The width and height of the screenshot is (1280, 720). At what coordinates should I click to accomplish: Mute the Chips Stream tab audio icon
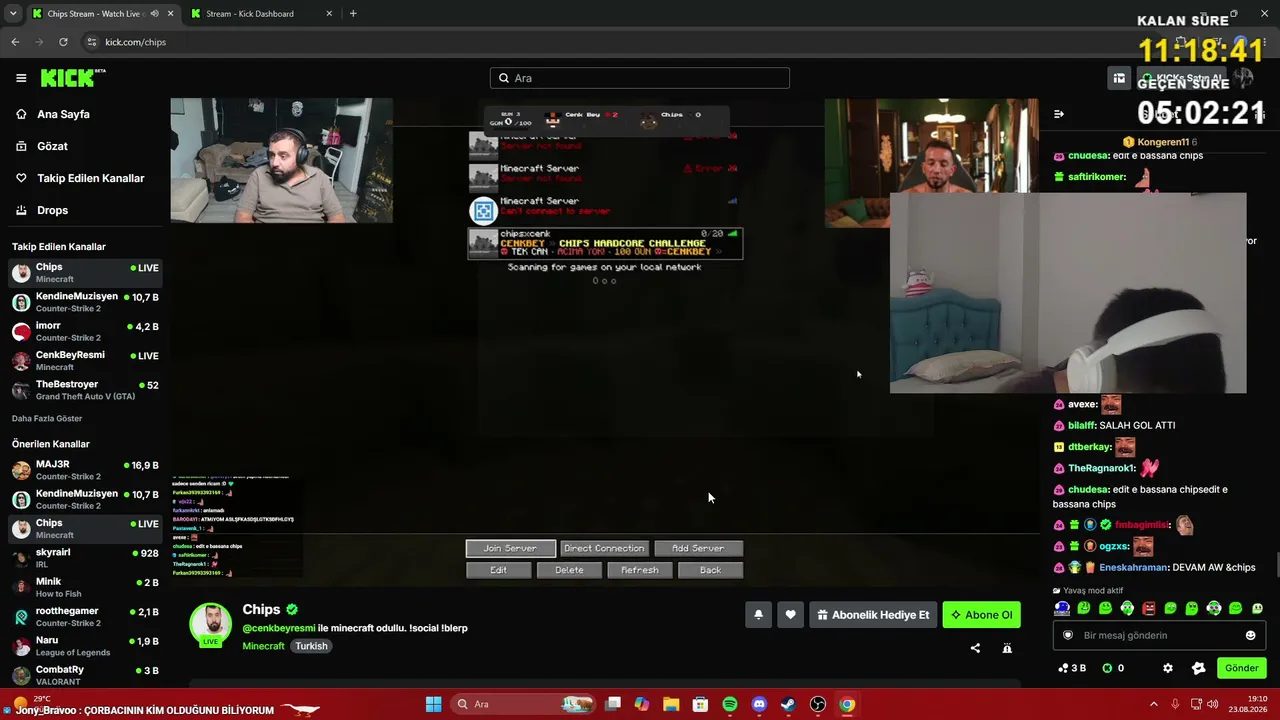(154, 14)
